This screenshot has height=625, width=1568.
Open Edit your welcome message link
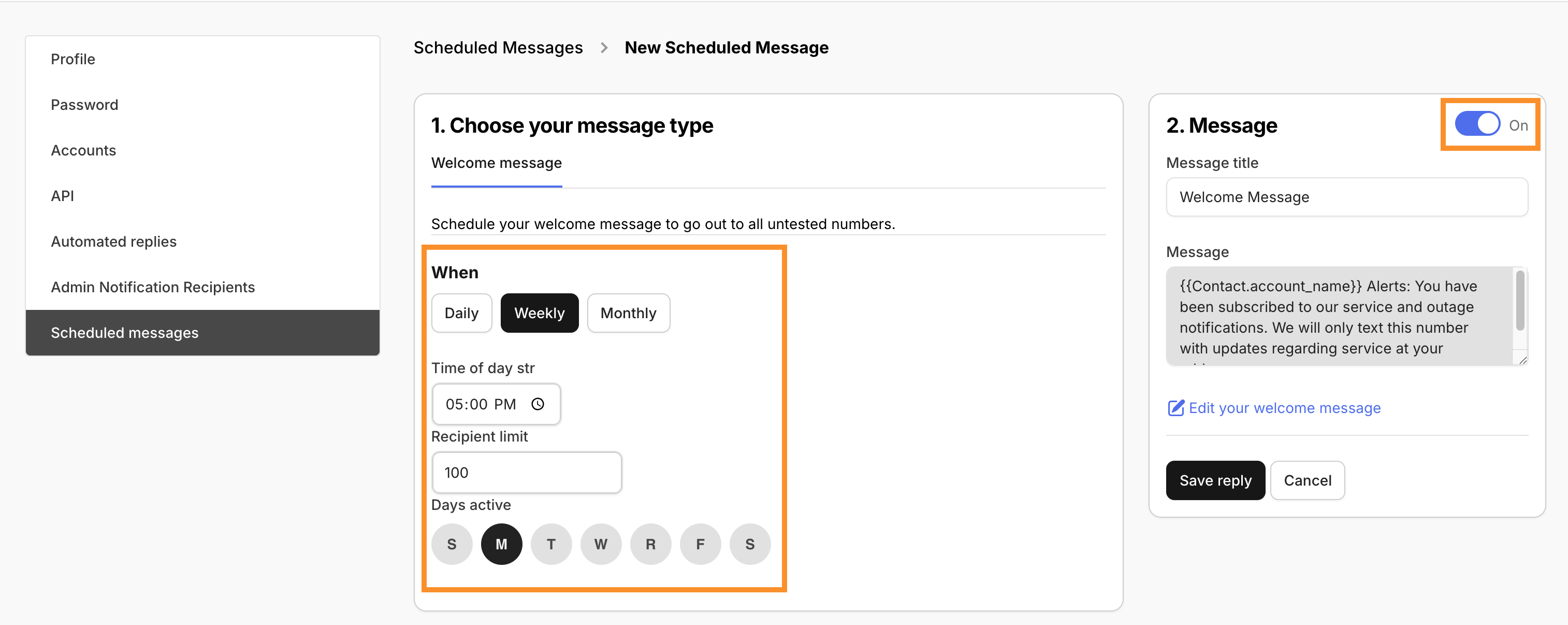[x=1284, y=408]
